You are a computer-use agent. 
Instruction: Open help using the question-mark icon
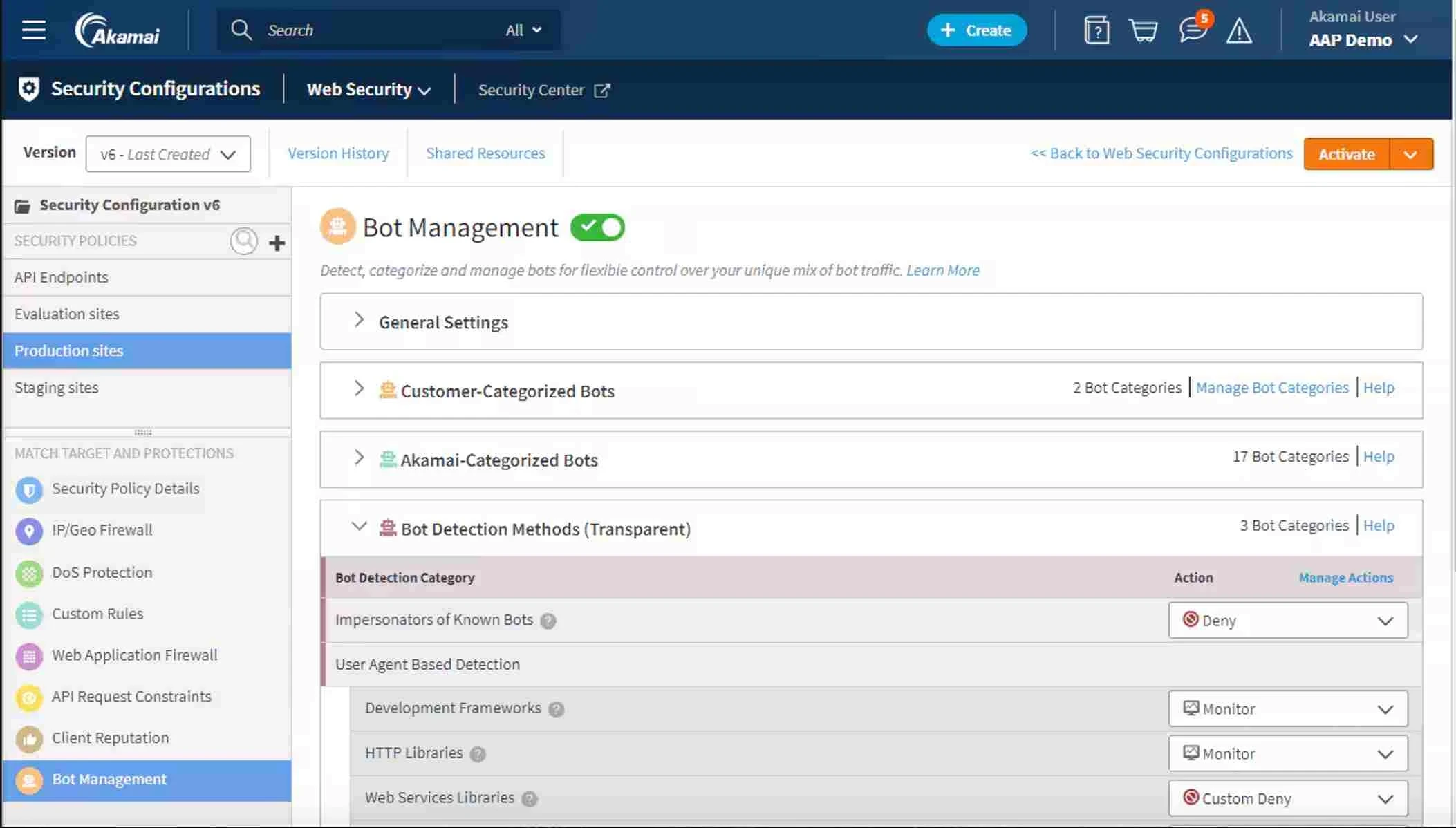[x=1096, y=30]
